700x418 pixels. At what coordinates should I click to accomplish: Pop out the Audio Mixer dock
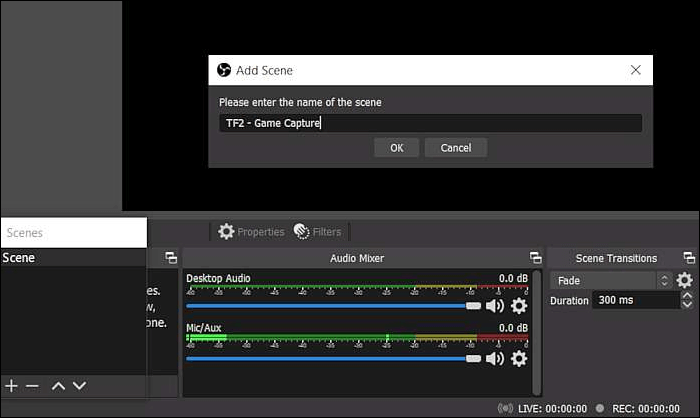(x=535, y=258)
